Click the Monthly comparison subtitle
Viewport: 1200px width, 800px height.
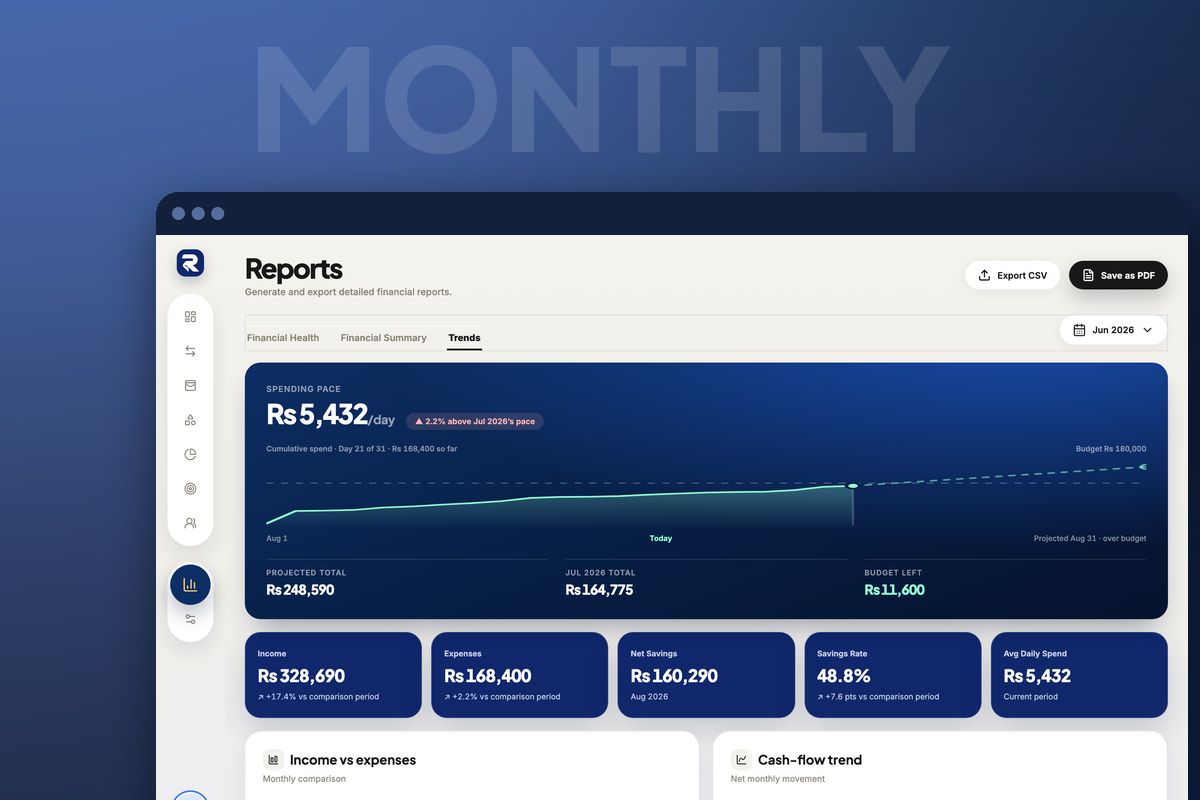click(x=304, y=779)
